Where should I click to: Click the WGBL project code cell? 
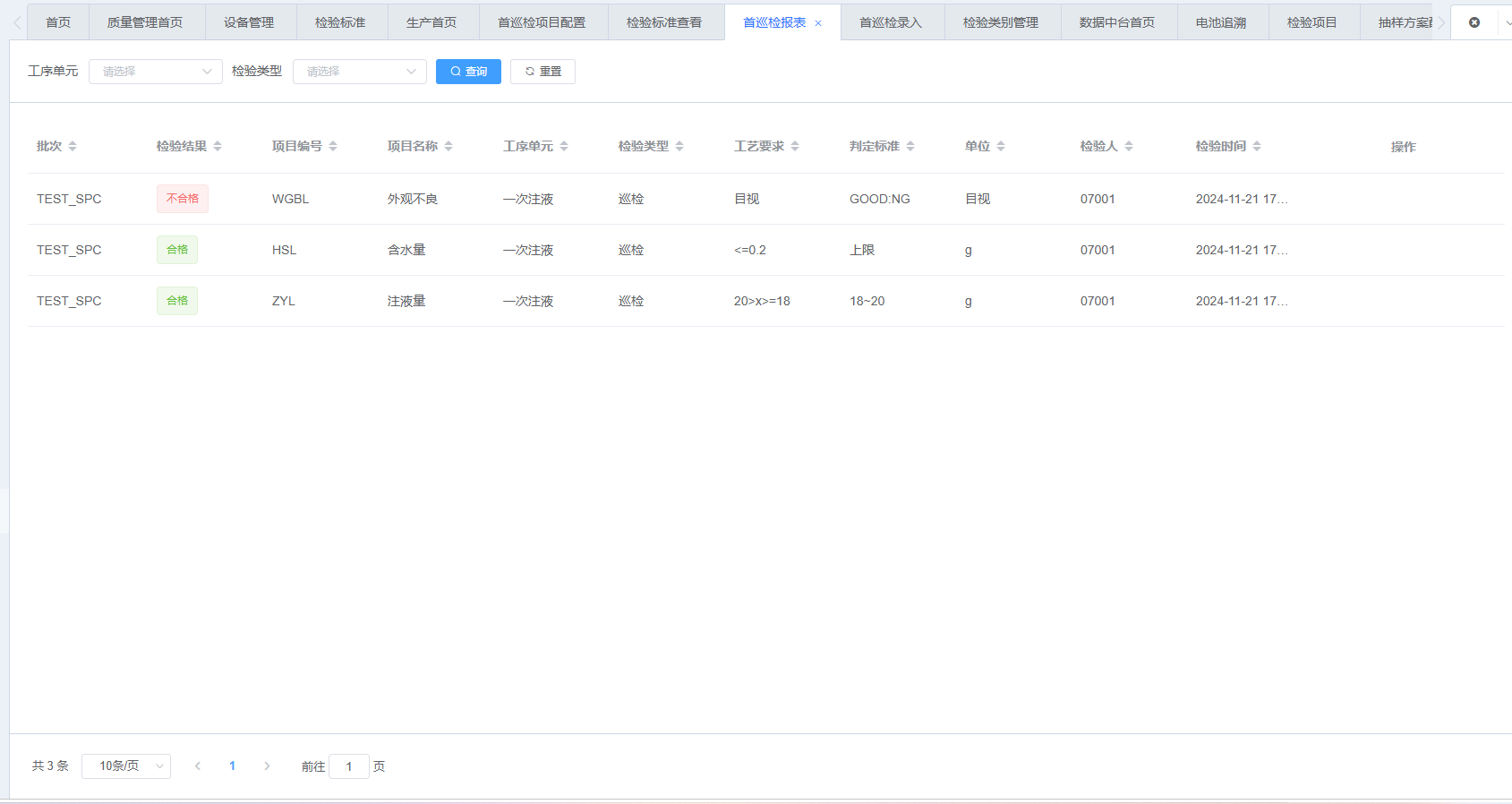(291, 199)
